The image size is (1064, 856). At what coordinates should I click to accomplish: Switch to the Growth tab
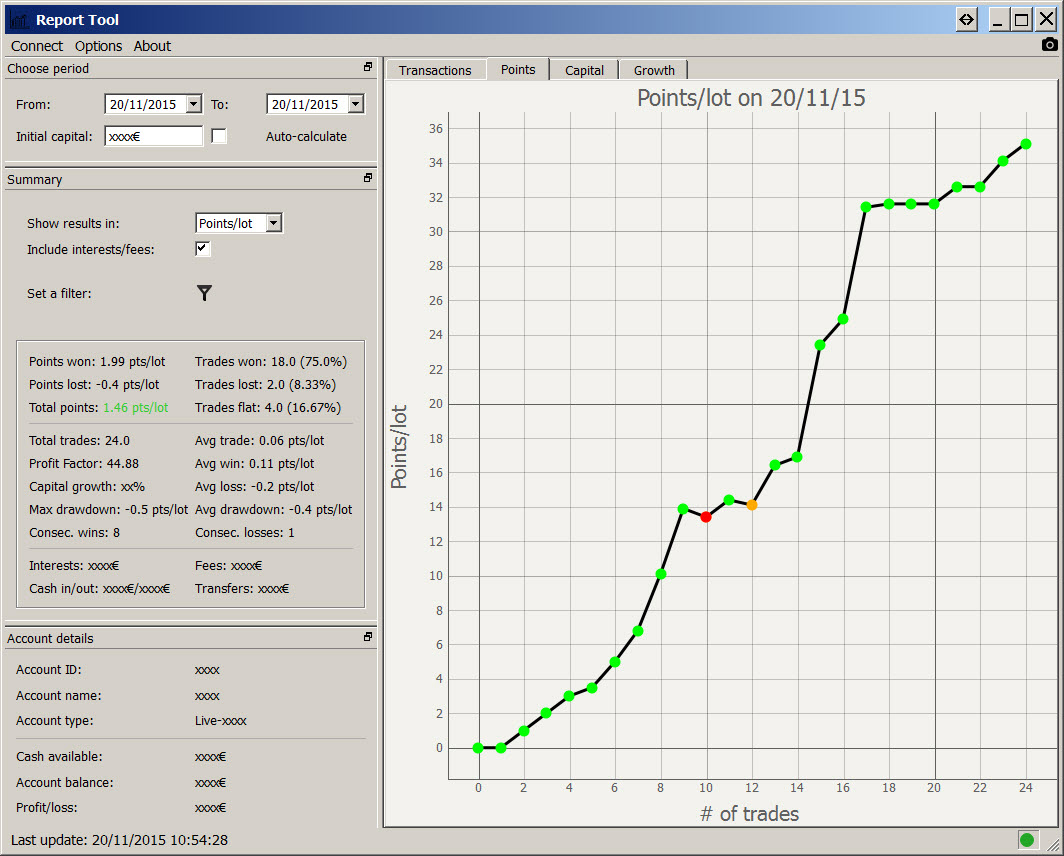[x=654, y=70]
